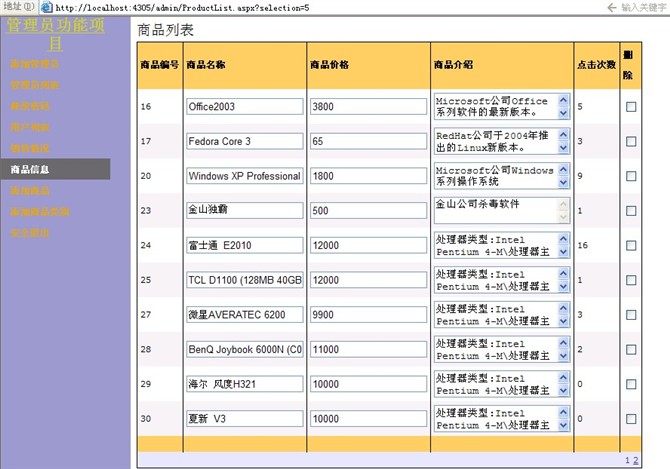The height and width of the screenshot is (469, 670).
Task: Click the Office2003 product name field
Action: 245,107
